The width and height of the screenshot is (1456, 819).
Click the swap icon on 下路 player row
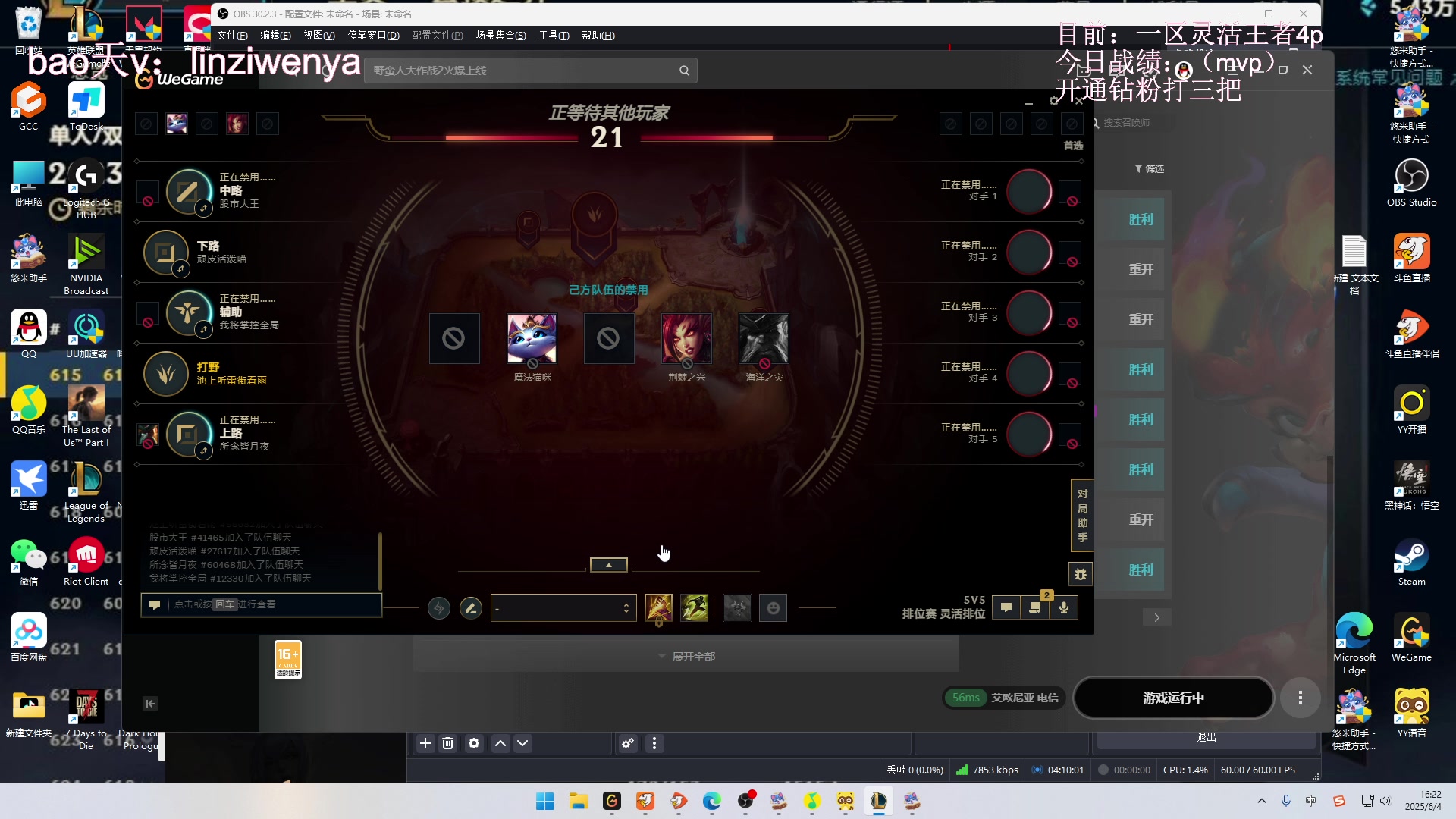click(180, 268)
